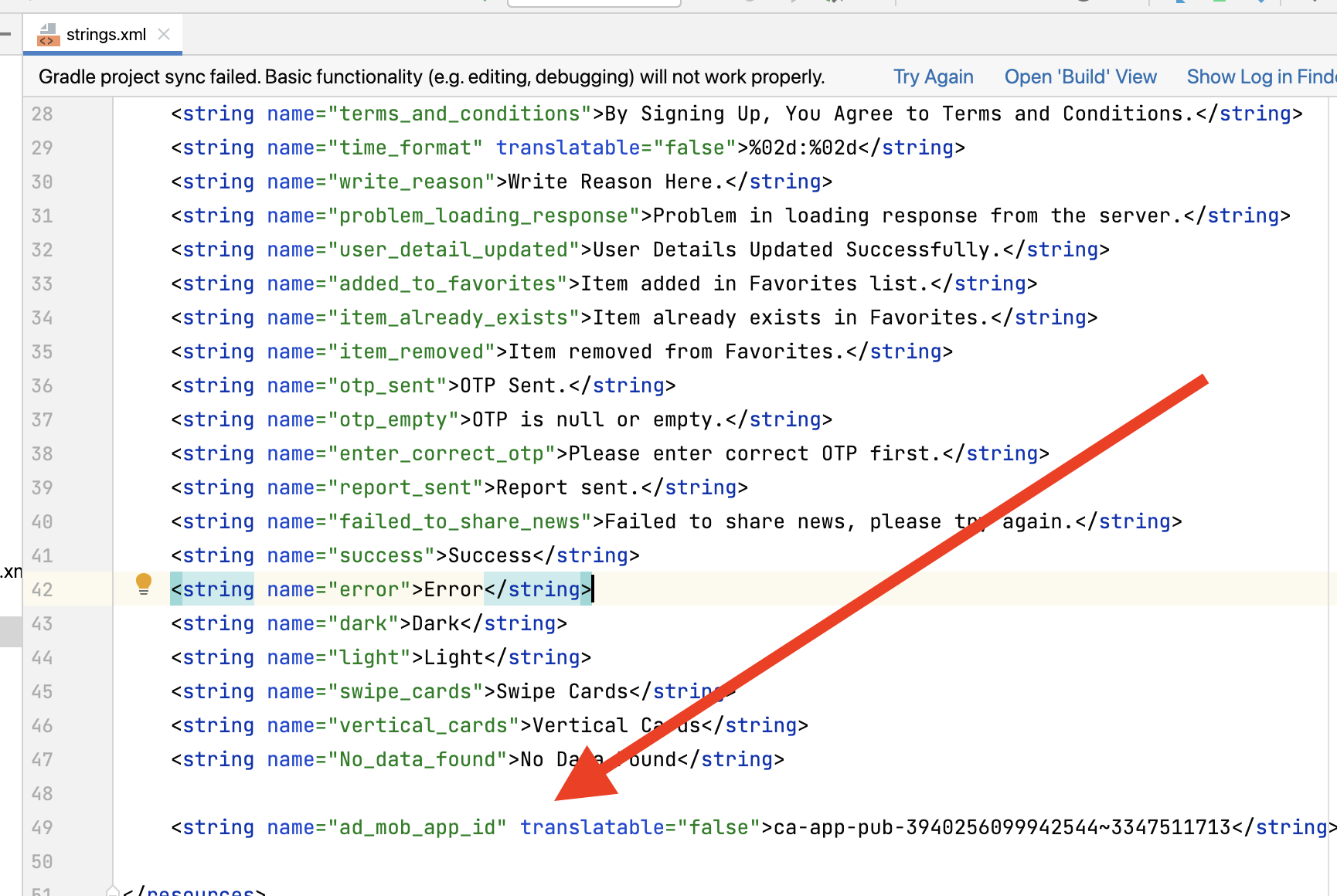1337x896 pixels.
Task: Click the ca-app-pub ad ID value text
Action: pos(1002,828)
